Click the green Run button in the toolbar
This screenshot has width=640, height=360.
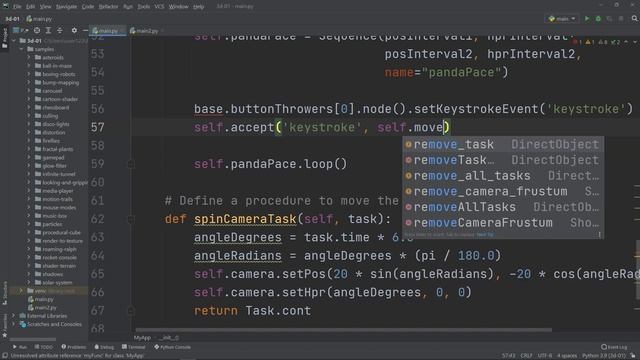(x=587, y=18)
